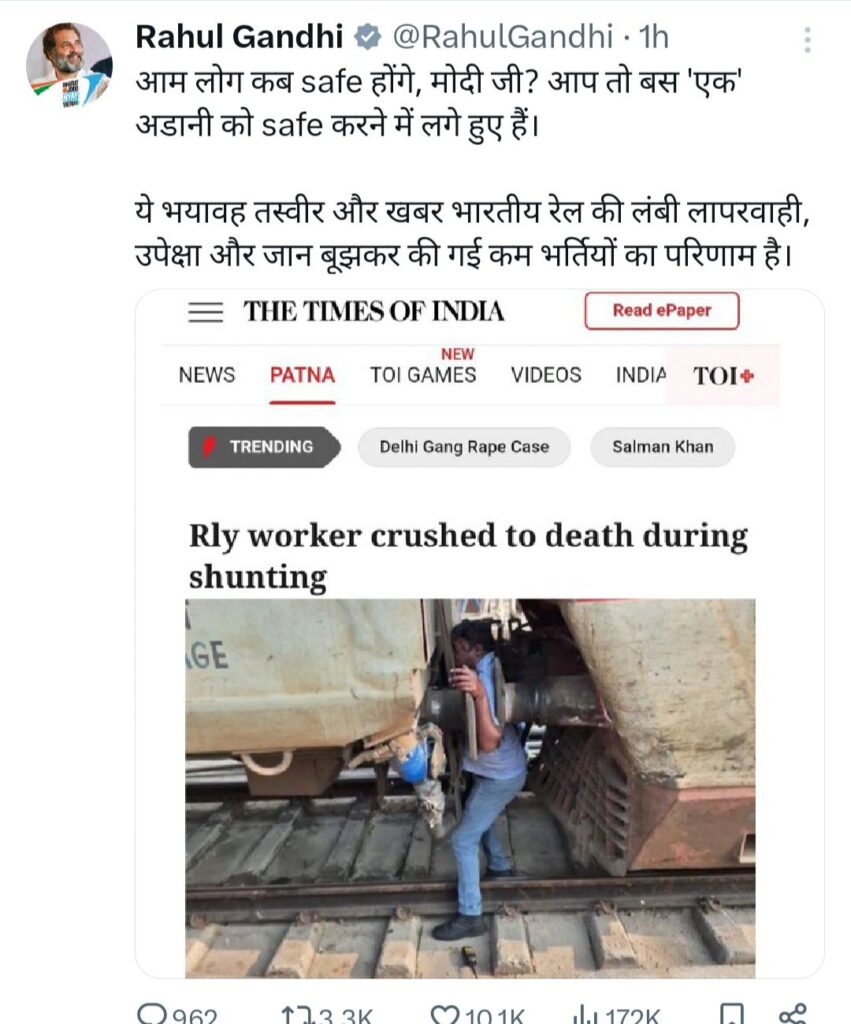Click the verified badge beside Rahul Gandhi
The image size is (851, 1024).
(x=368, y=37)
